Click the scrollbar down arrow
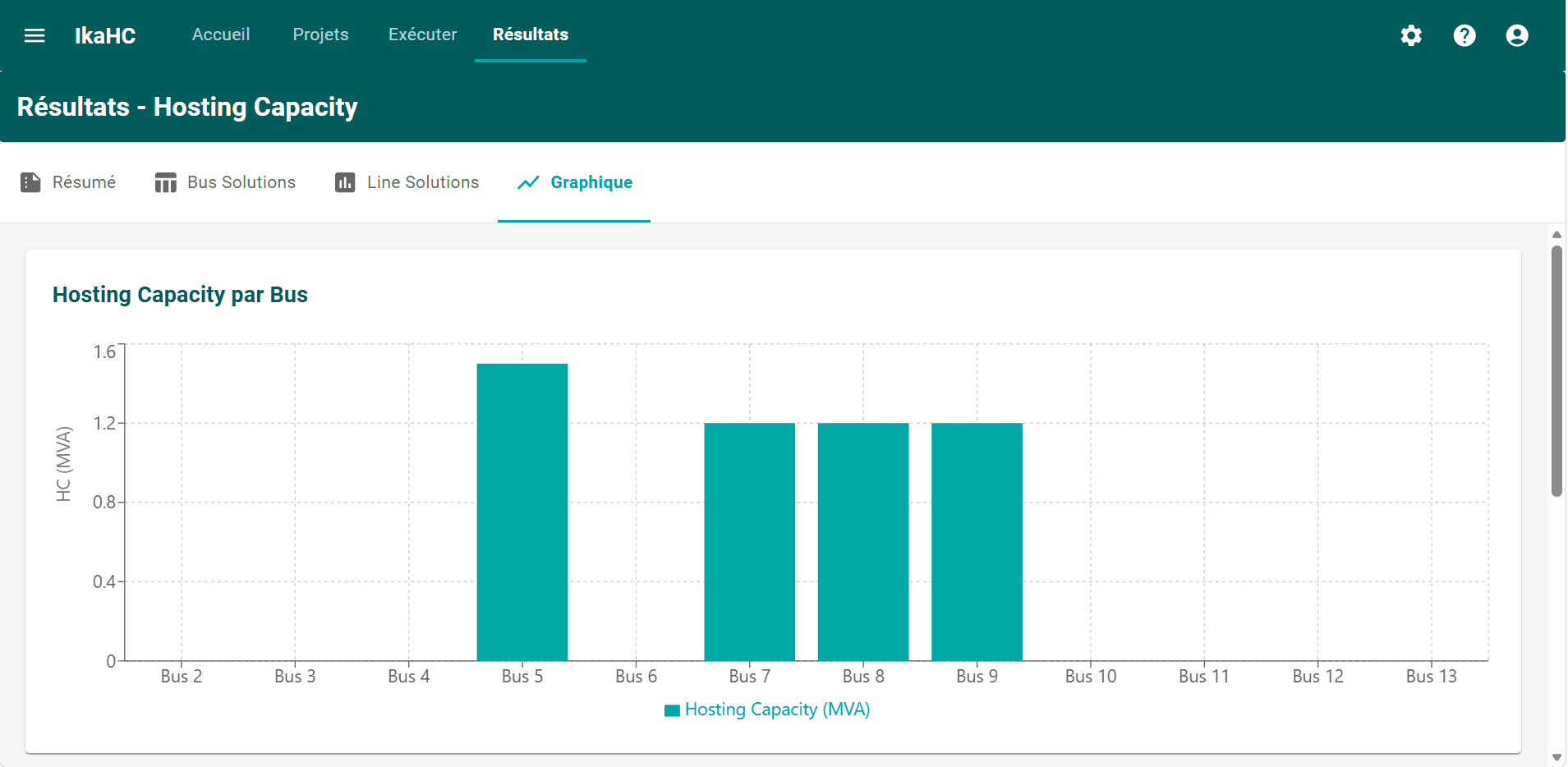Image resolution: width=1568 pixels, height=767 pixels. (1557, 757)
